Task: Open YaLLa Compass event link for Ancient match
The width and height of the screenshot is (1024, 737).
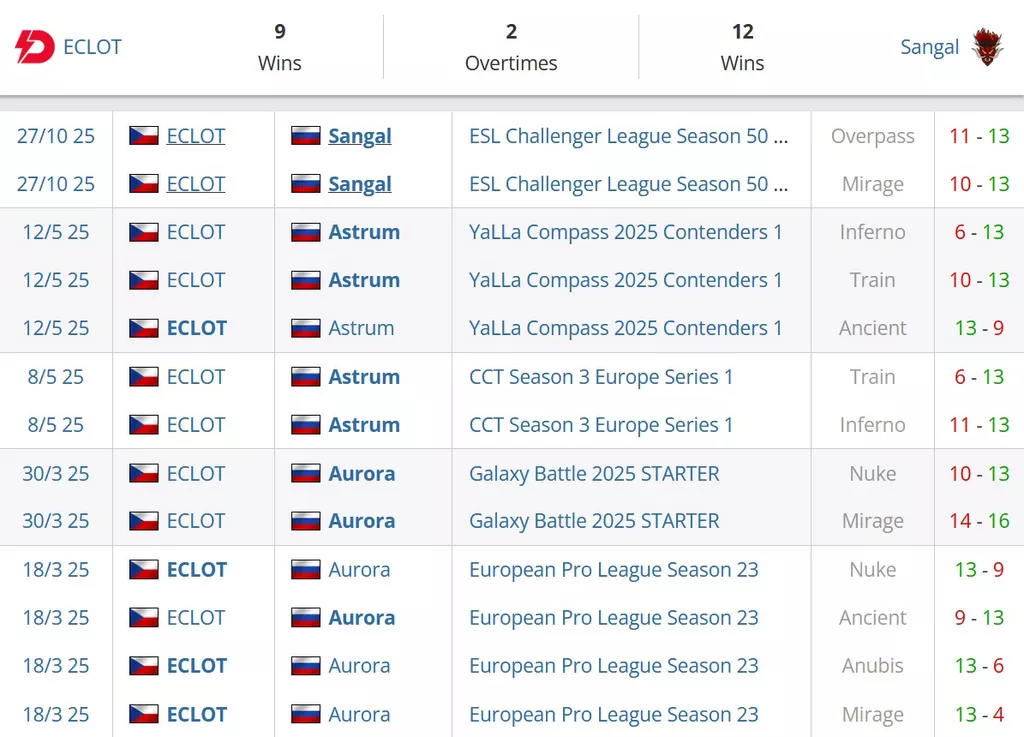Action: pyautogui.click(x=625, y=328)
